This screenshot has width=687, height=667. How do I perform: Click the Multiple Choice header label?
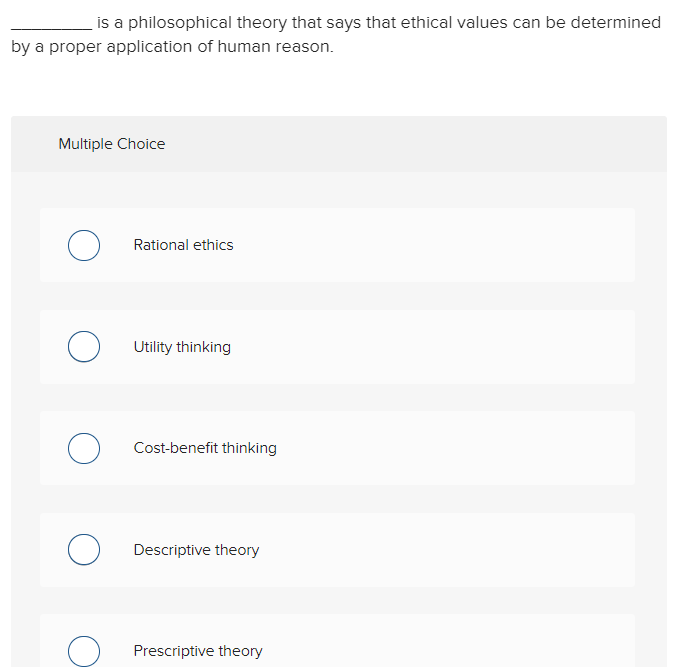112,144
